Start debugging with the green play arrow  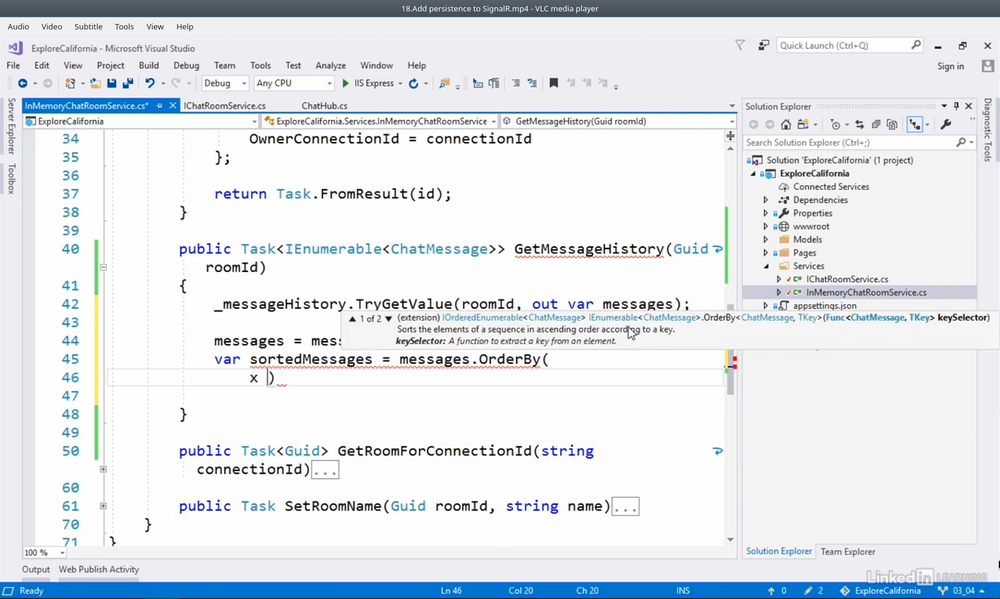[x=346, y=84]
